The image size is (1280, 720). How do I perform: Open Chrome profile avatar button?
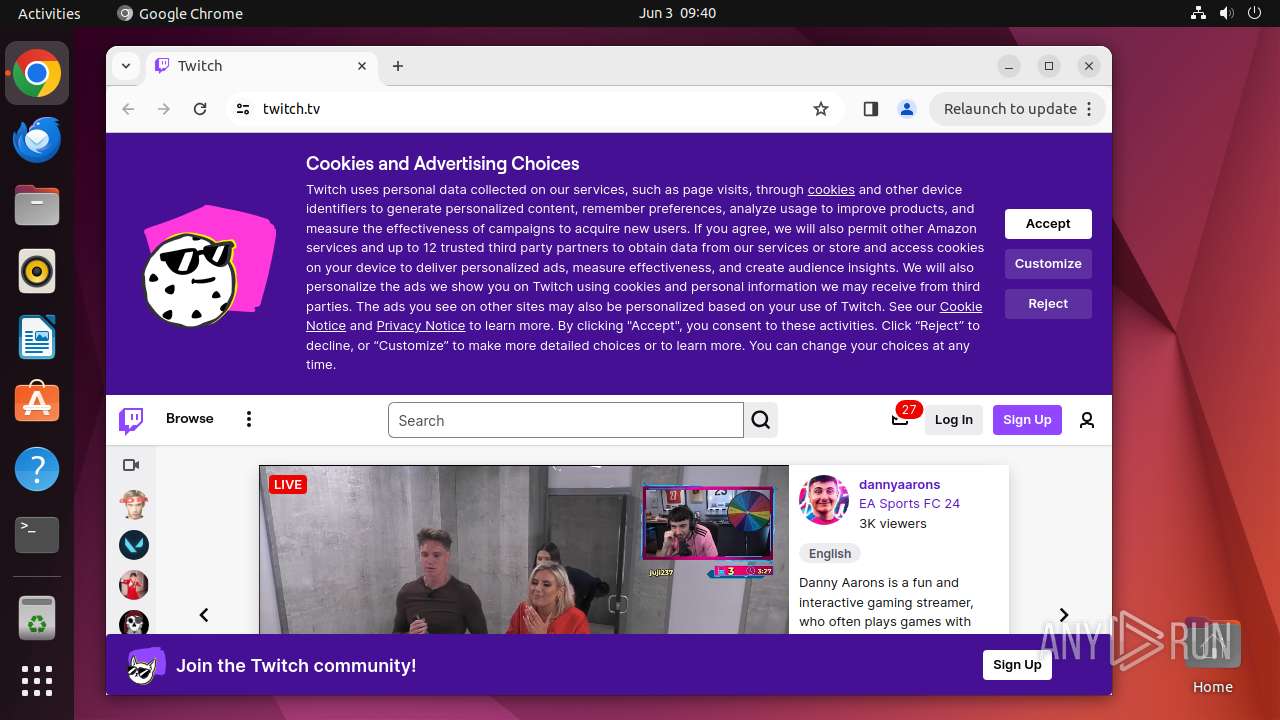907,109
